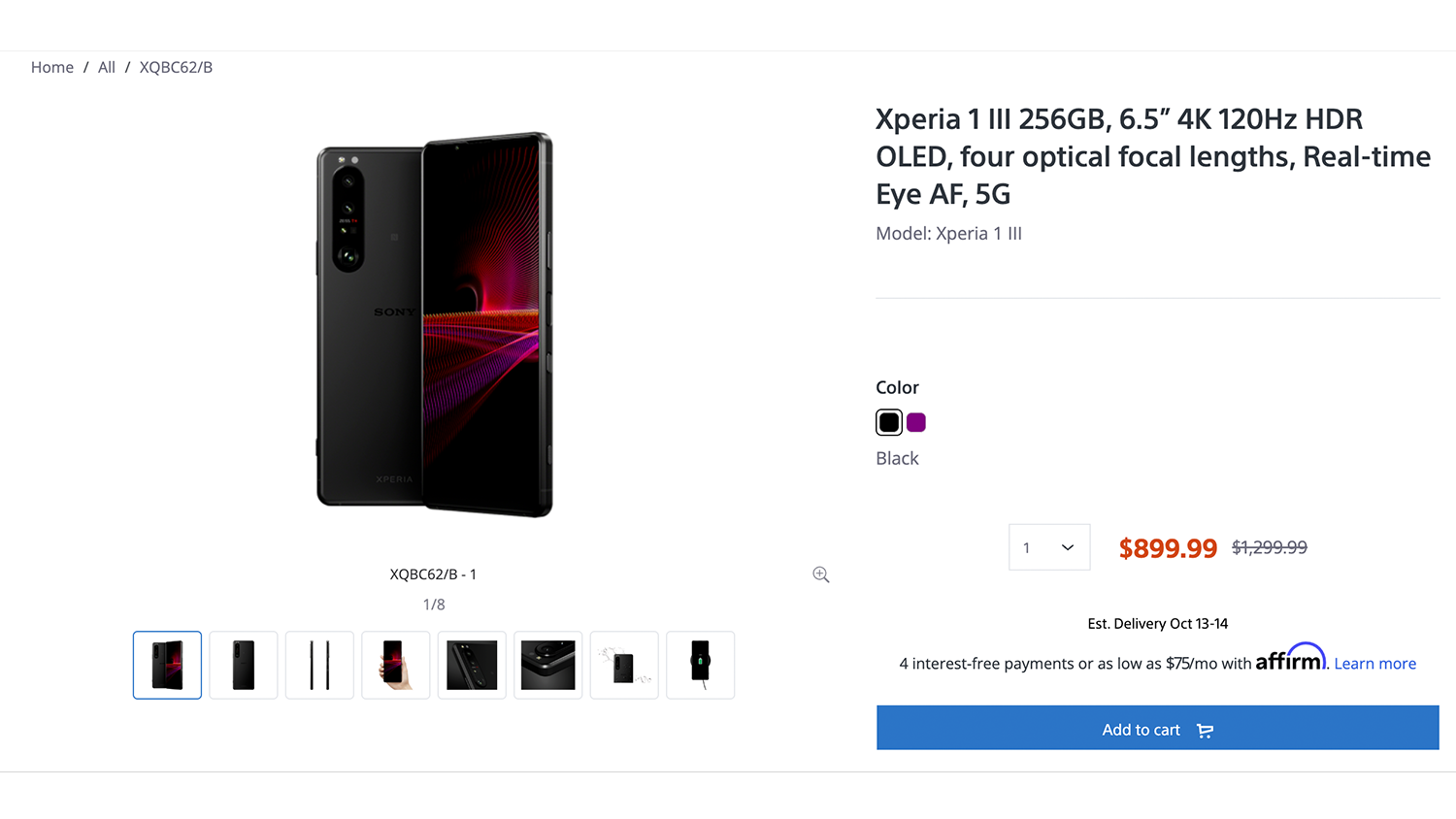The image size is (1456, 819).
Task: Click the XQBC62/B breadcrumb item
Action: pos(176,67)
